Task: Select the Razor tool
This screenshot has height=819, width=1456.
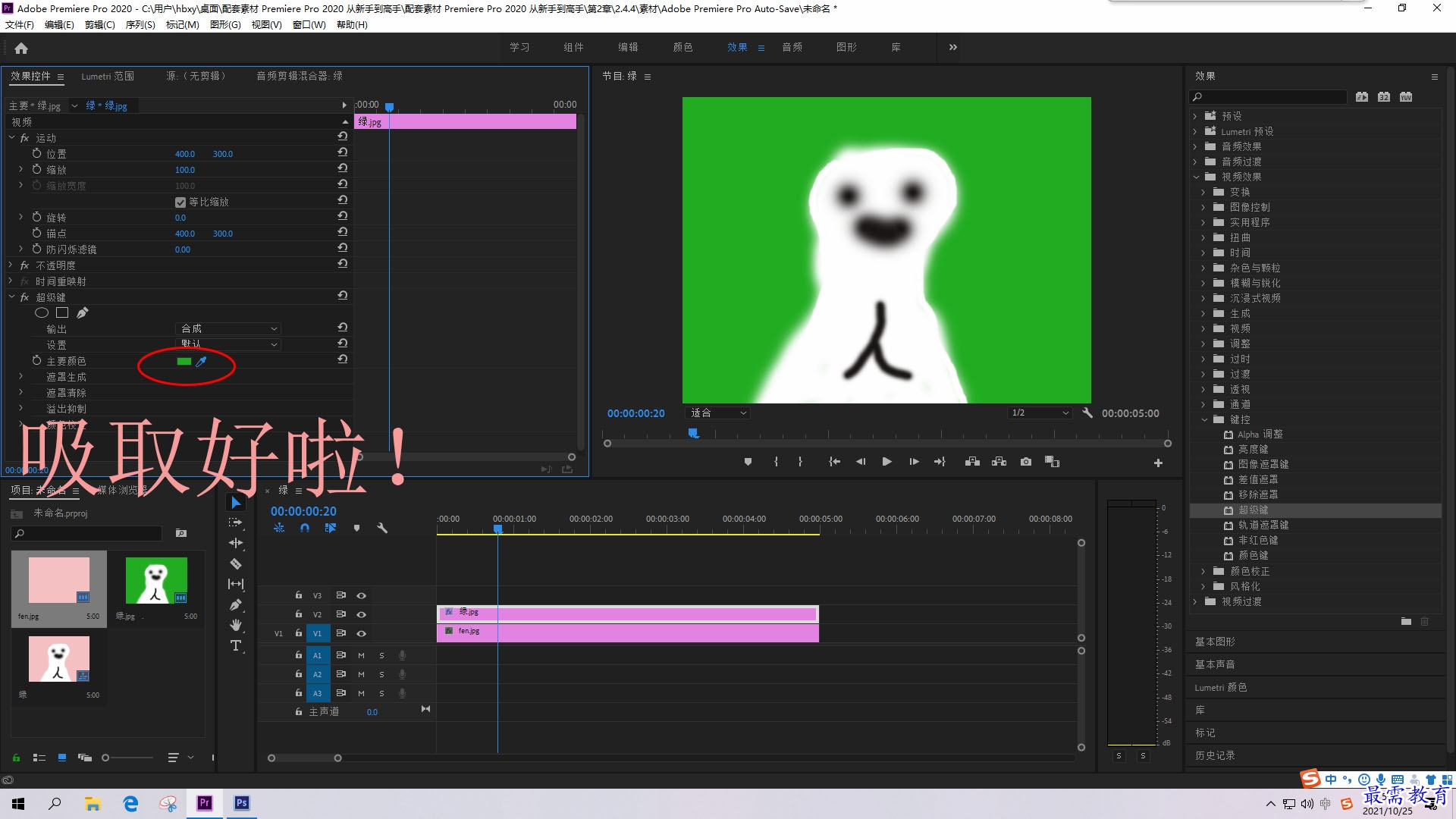Action: [x=236, y=563]
